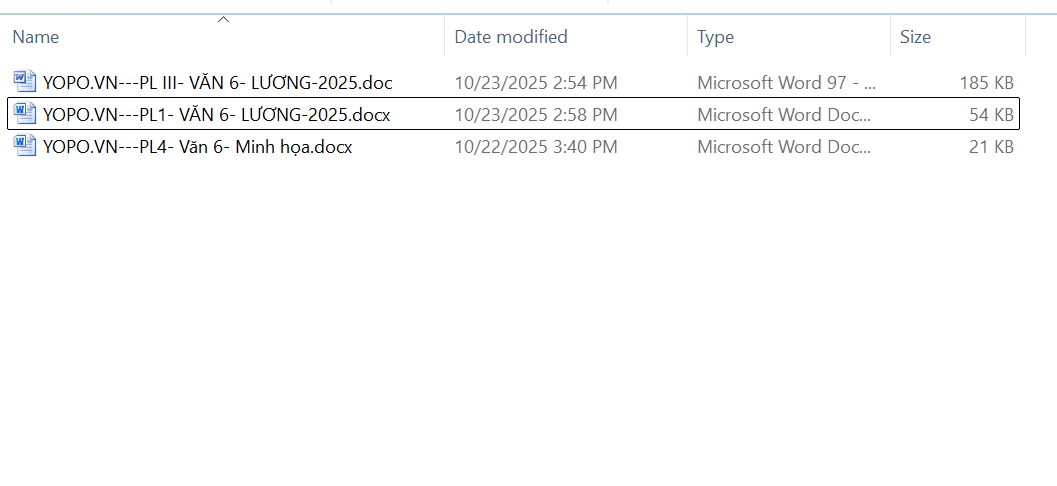The height and width of the screenshot is (486, 1057).
Task: Sort files by the Size column header
Action: [x=915, y=37]
